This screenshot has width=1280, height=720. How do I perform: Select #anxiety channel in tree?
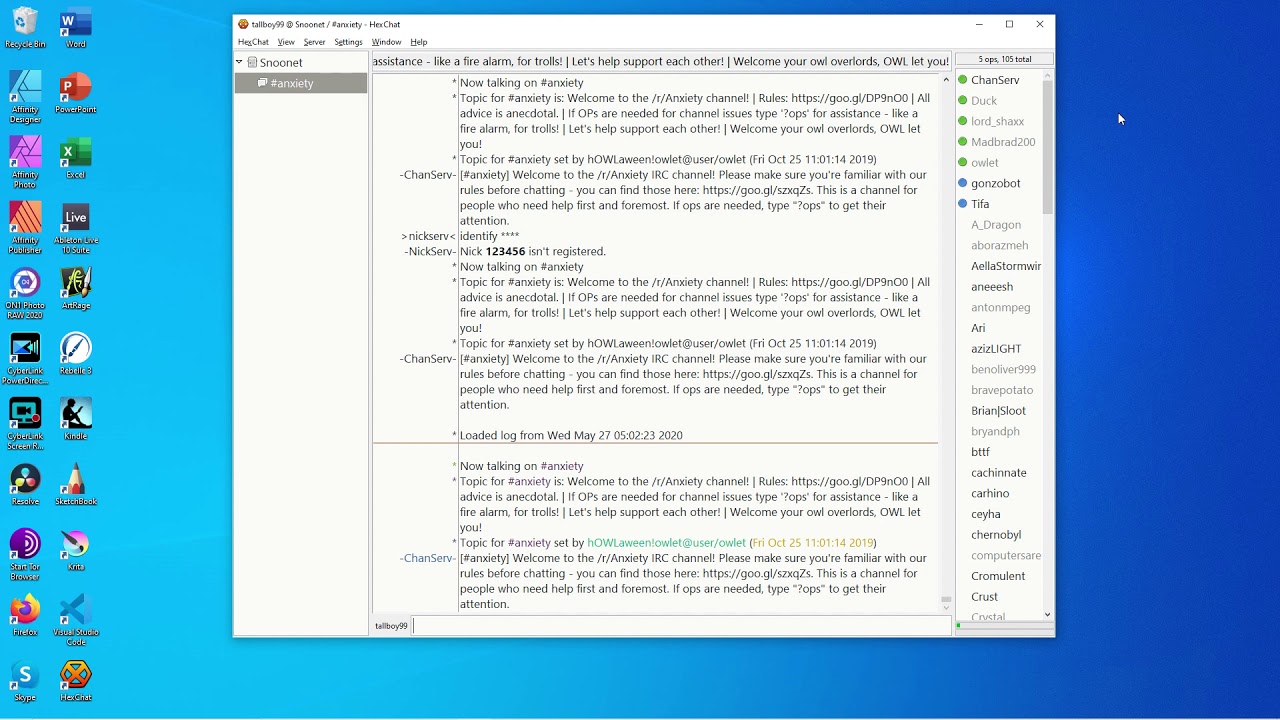point(301,83)
